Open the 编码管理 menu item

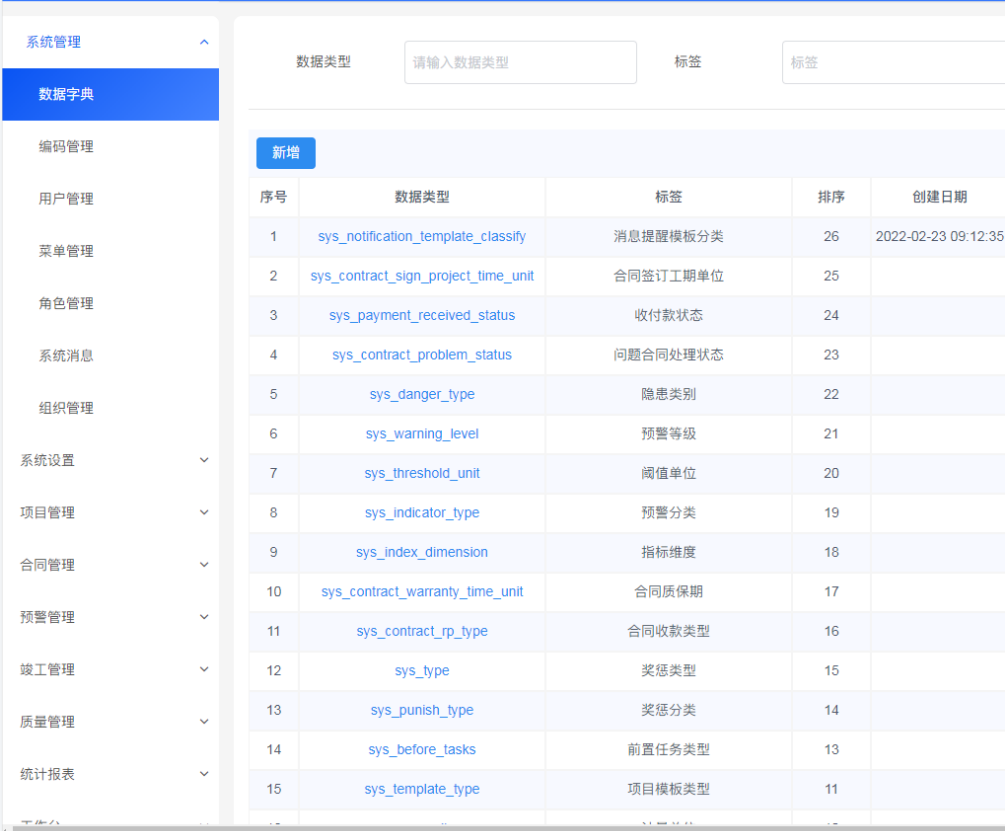point(110,147)
